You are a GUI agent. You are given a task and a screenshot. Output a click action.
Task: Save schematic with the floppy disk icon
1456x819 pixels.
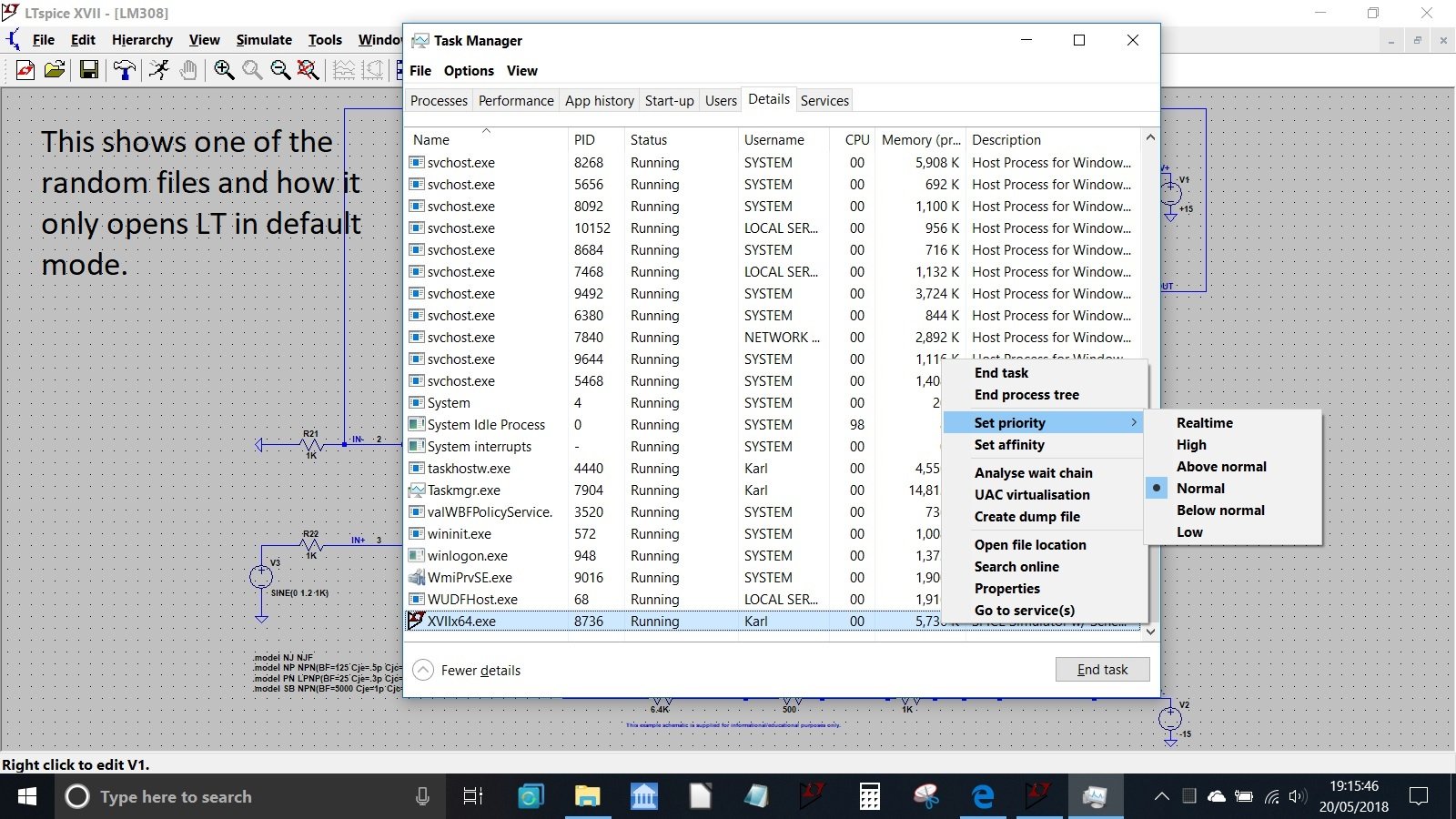89,70
